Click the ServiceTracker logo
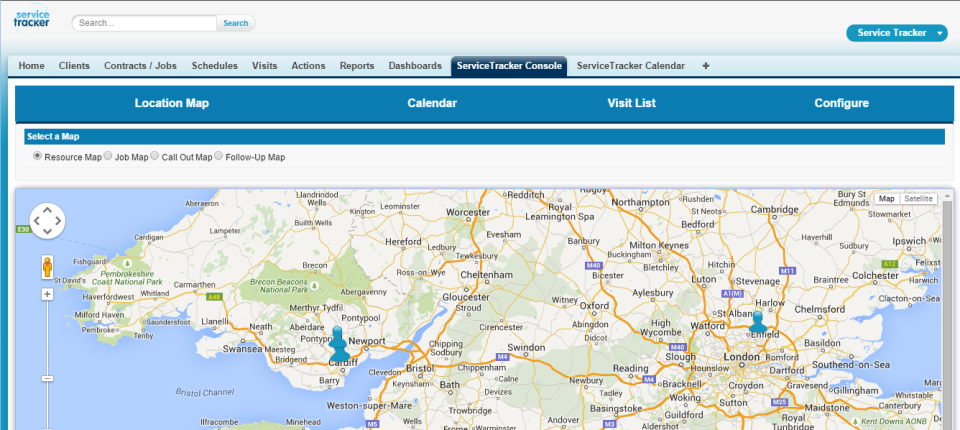The width and height of the screenshot is (960, 430). (31, 20)
